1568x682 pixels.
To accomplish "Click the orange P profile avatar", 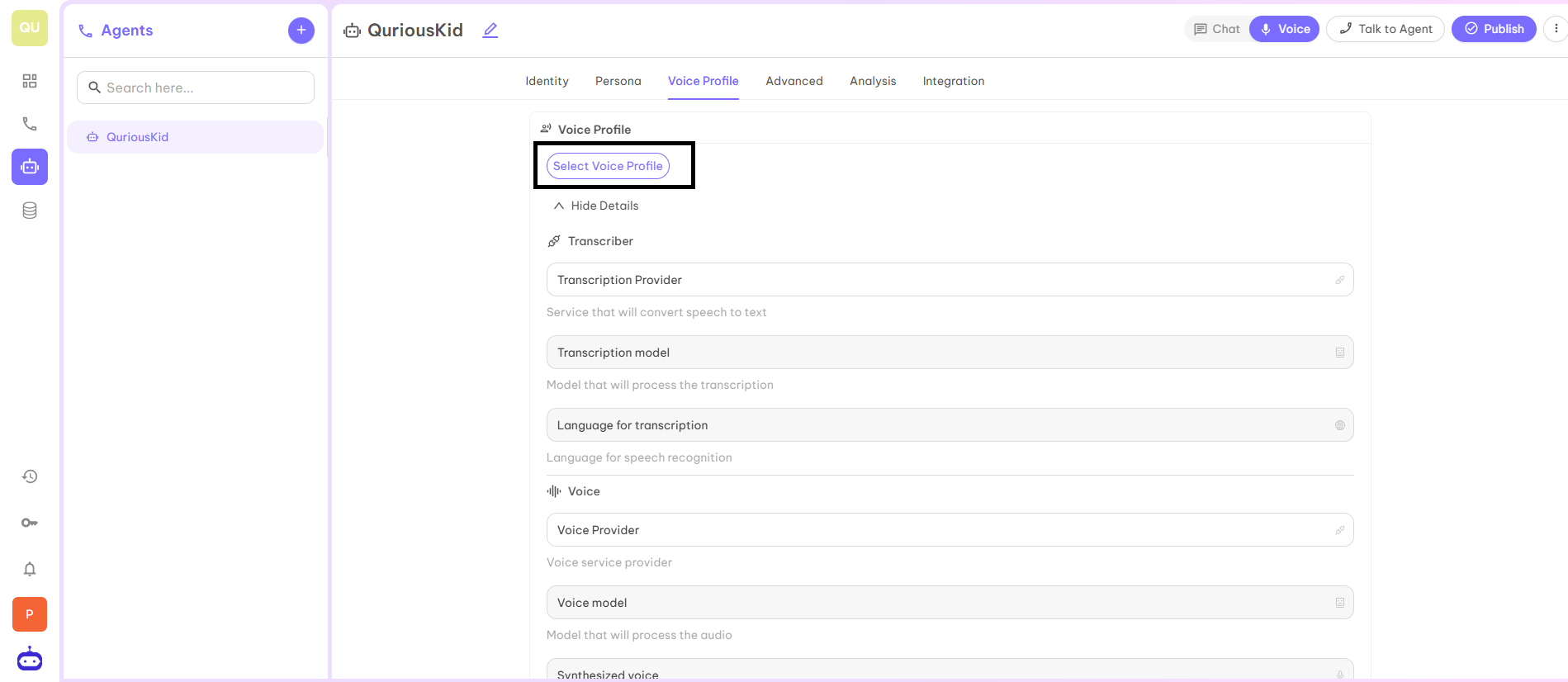I will coord(30,614).
